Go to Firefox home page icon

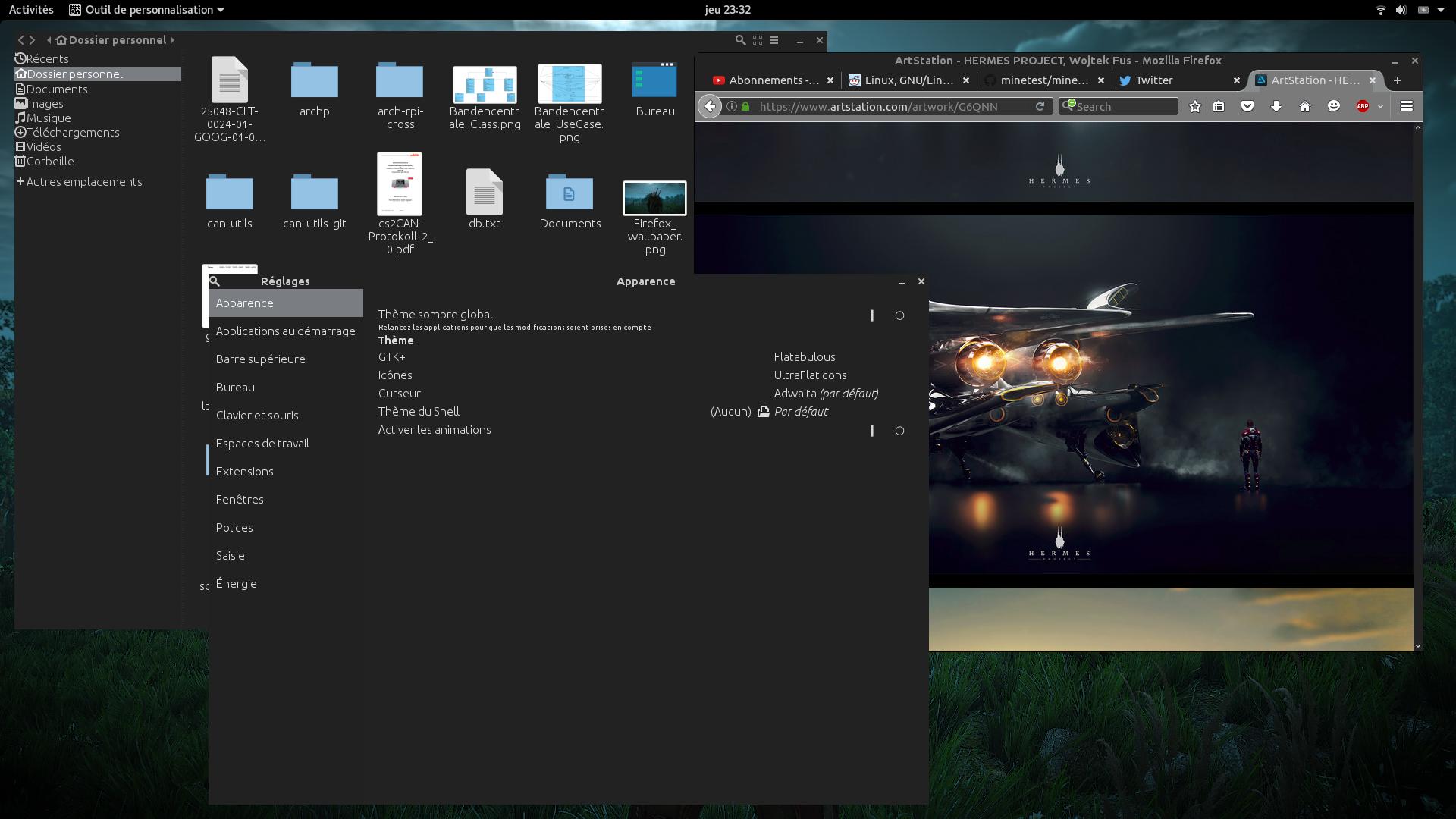(1305, 106)
